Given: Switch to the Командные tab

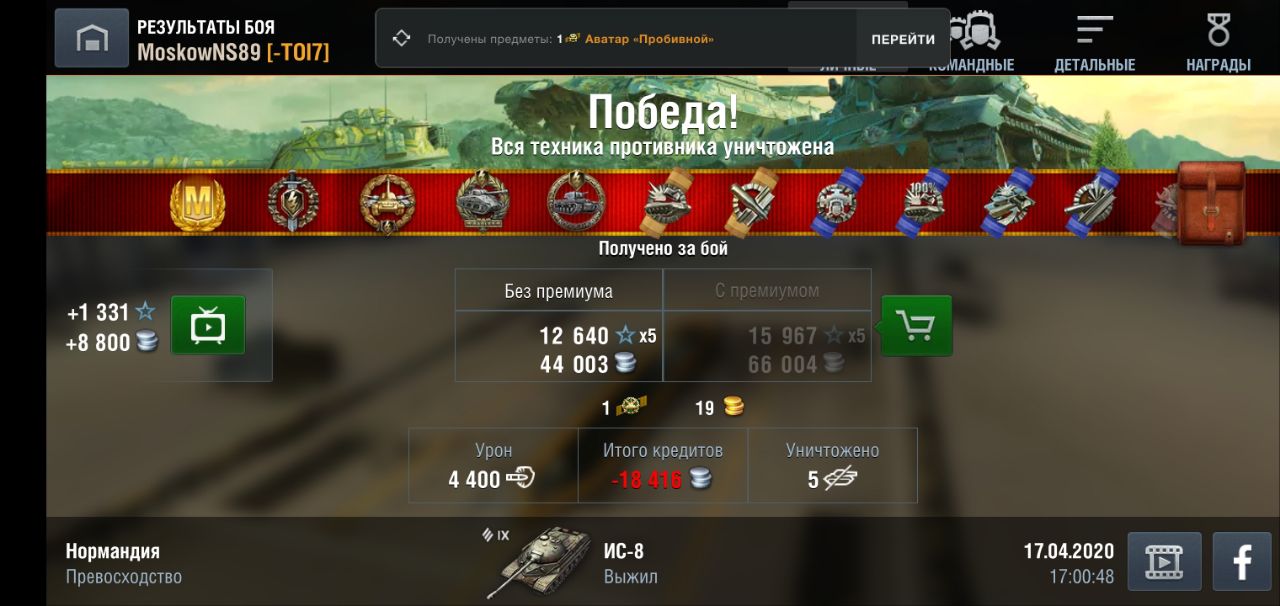Looking at the screenshot, I should [971, 41].
